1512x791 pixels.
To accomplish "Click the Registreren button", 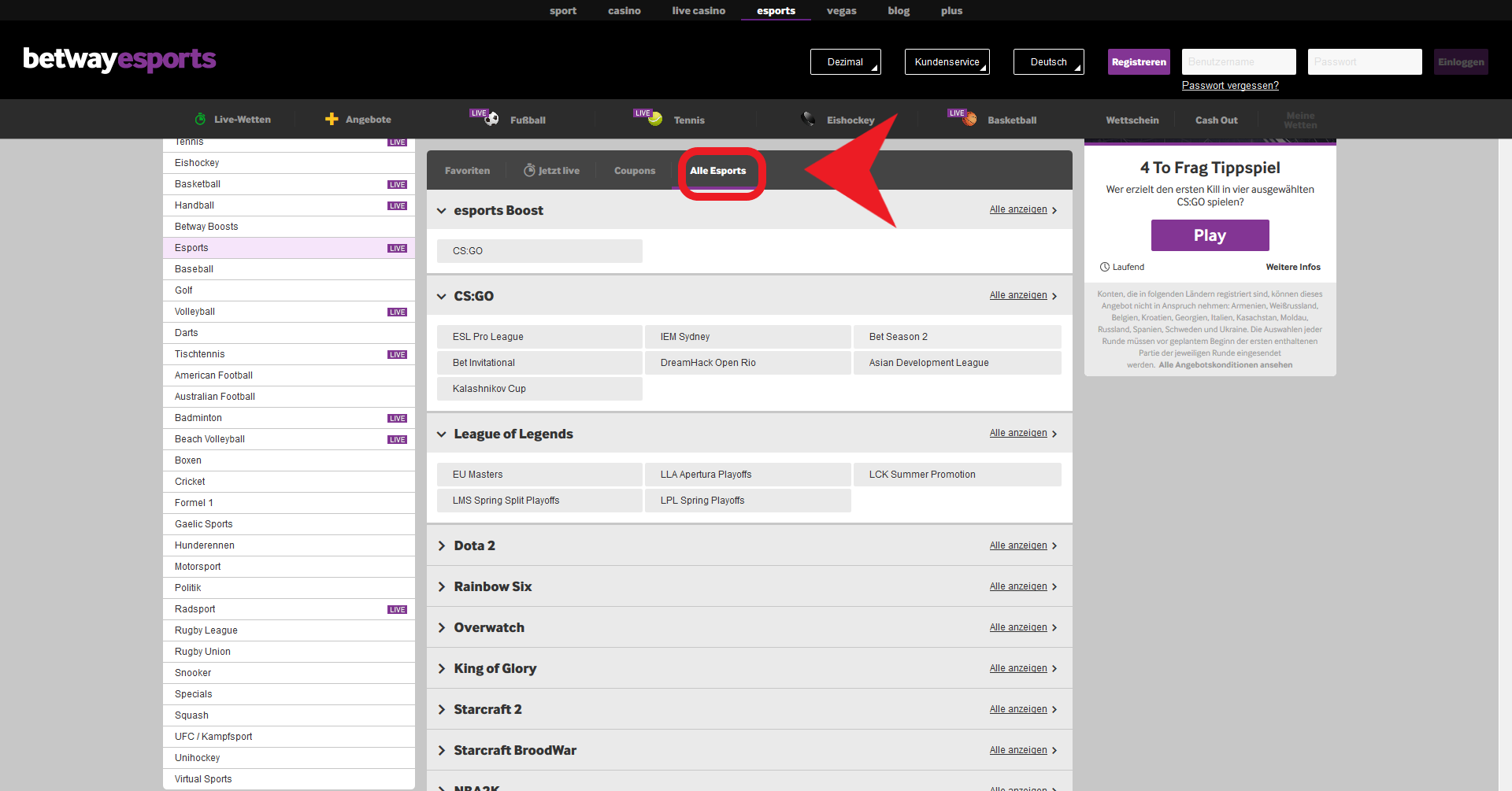I will tap(1139, 61).
